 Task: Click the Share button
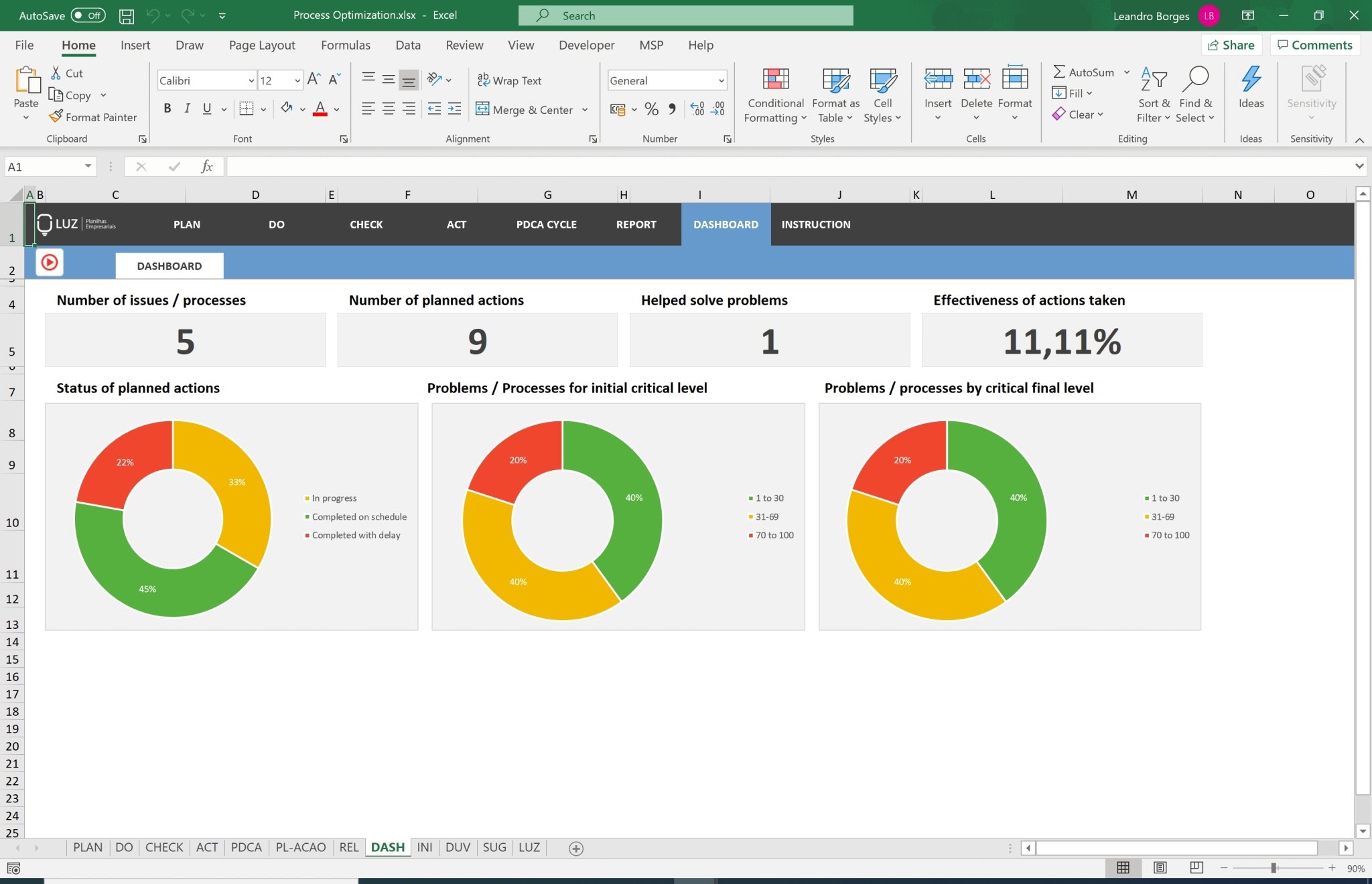[1233, 45]
